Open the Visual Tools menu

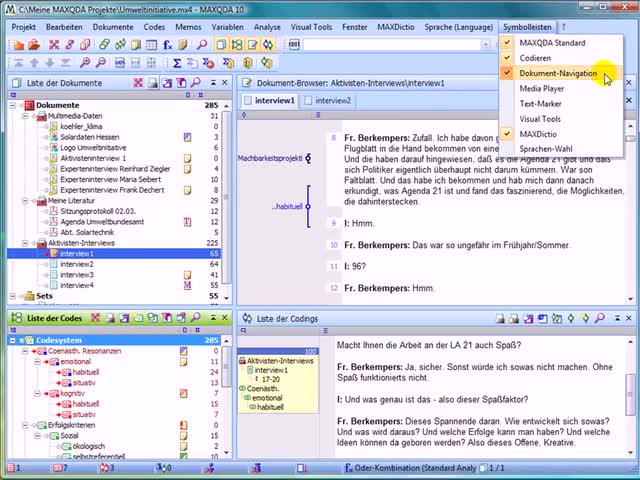(311, 27)
